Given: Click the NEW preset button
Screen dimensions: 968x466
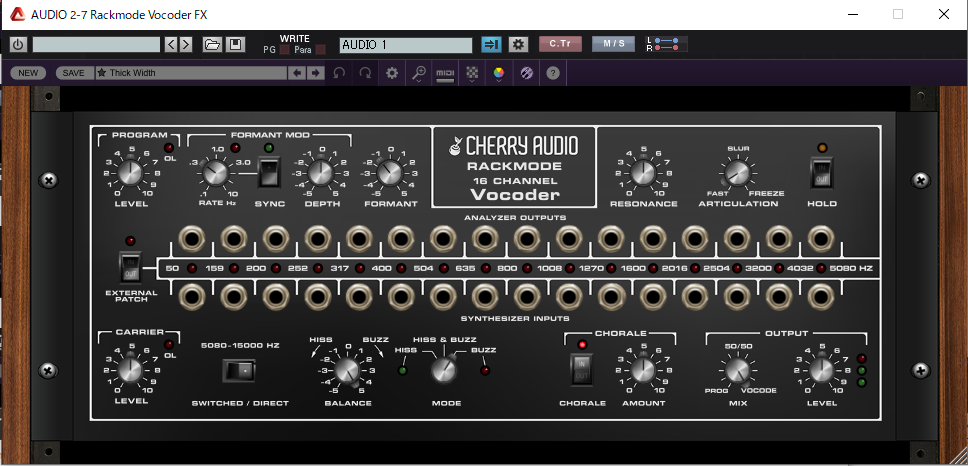Looking at the screenshot, I should (x=28, y=73).
